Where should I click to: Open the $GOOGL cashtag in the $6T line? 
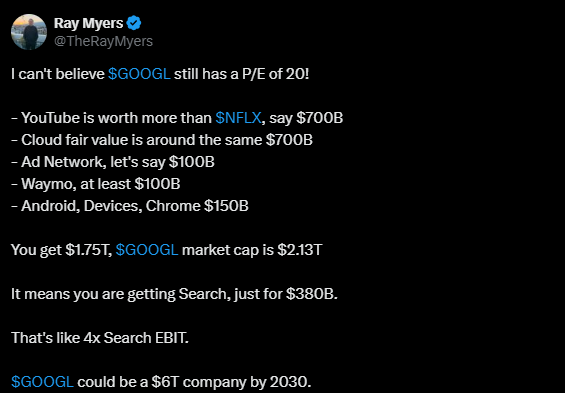point(43,382)
